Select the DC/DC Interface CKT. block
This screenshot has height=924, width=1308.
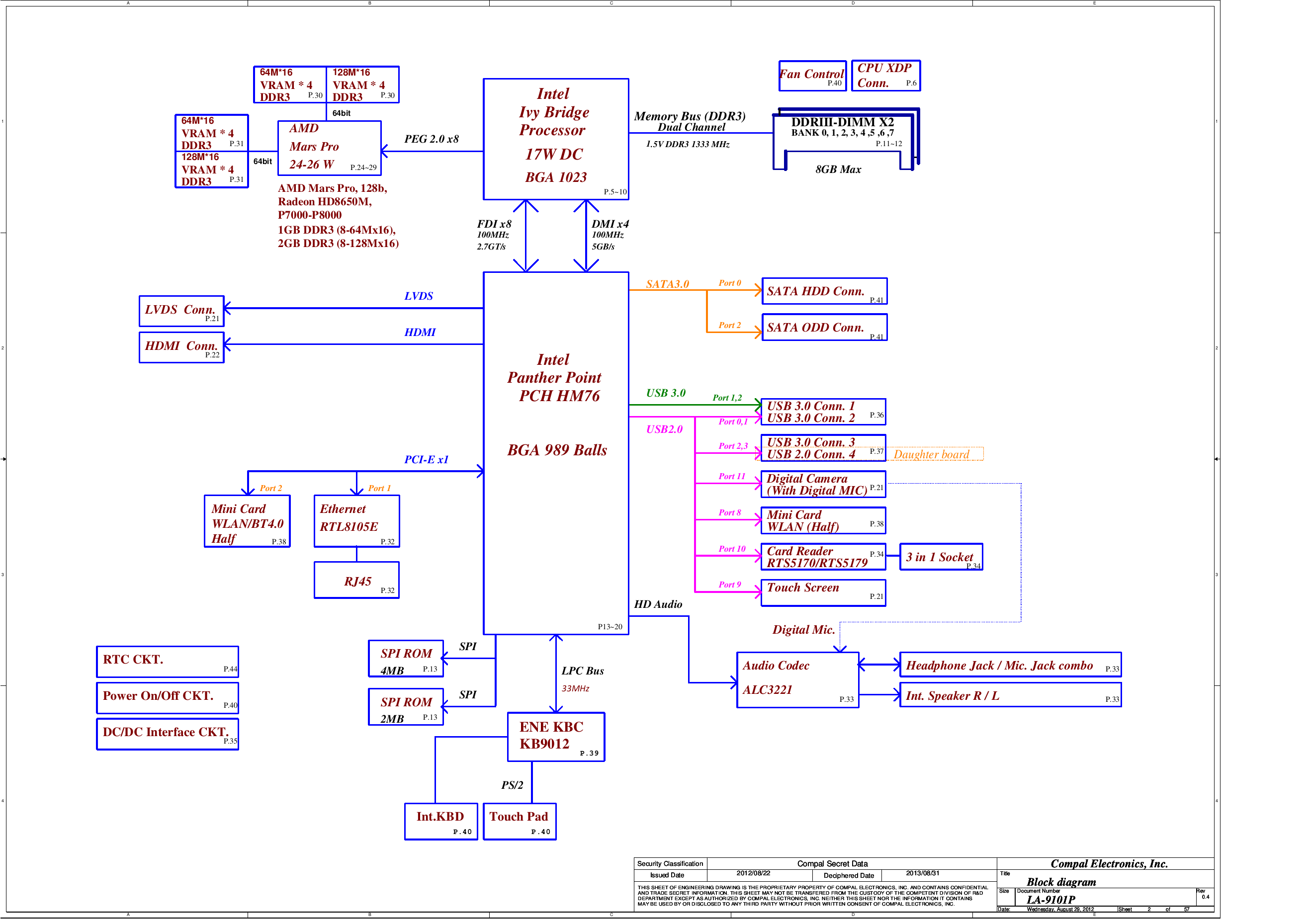coord(168,734)
